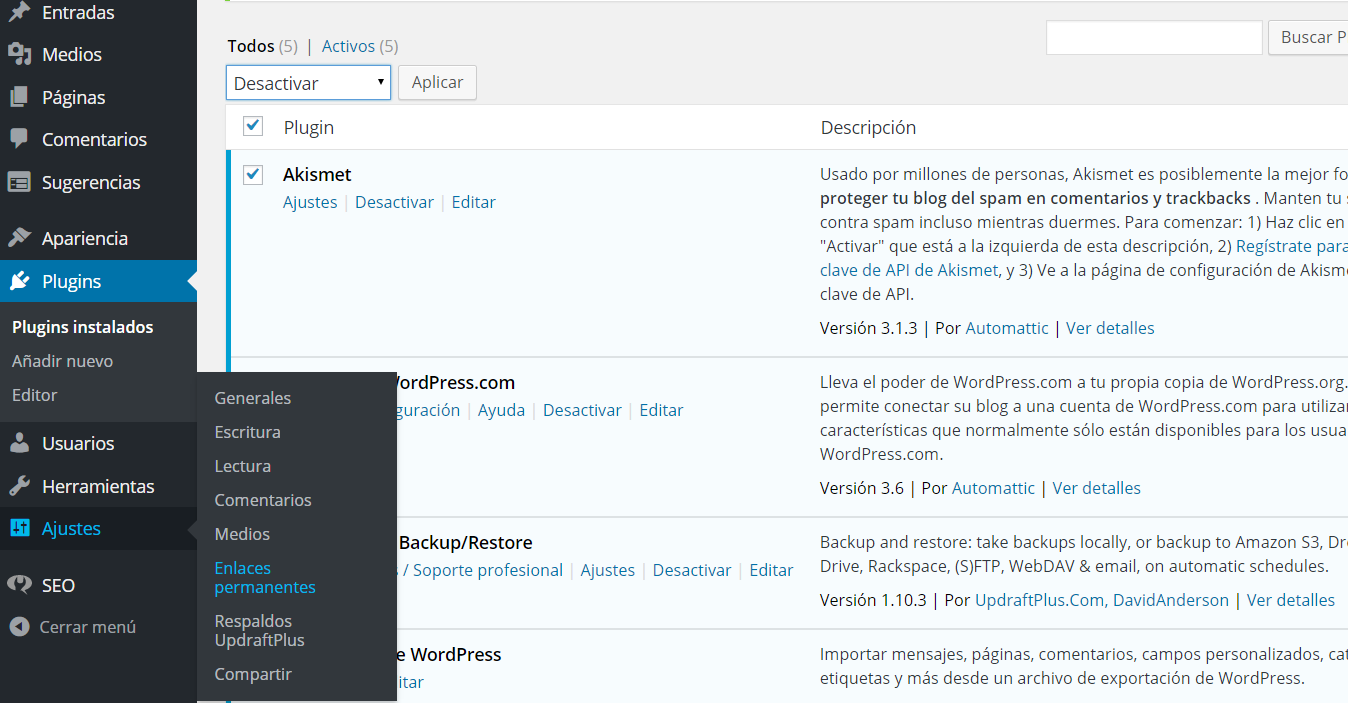This screenshot has height=703, width=1348.
Task: Click the Cerrar menú collapse arrow icon
Action: point(19,627)
